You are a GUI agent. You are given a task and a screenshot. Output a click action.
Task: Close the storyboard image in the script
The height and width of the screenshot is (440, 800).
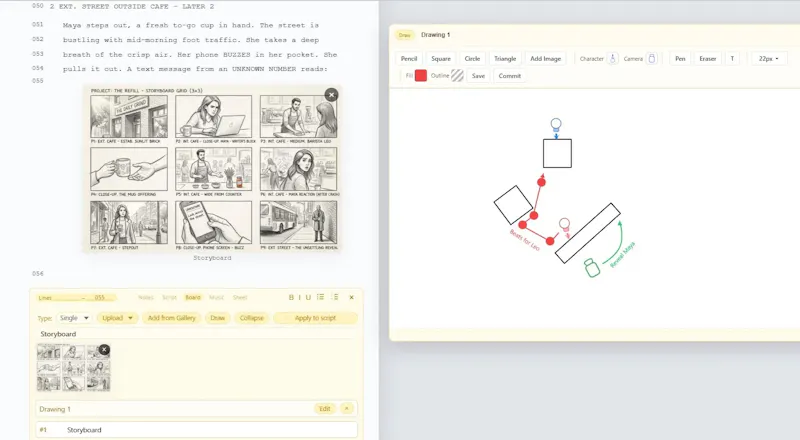(331, 94)
